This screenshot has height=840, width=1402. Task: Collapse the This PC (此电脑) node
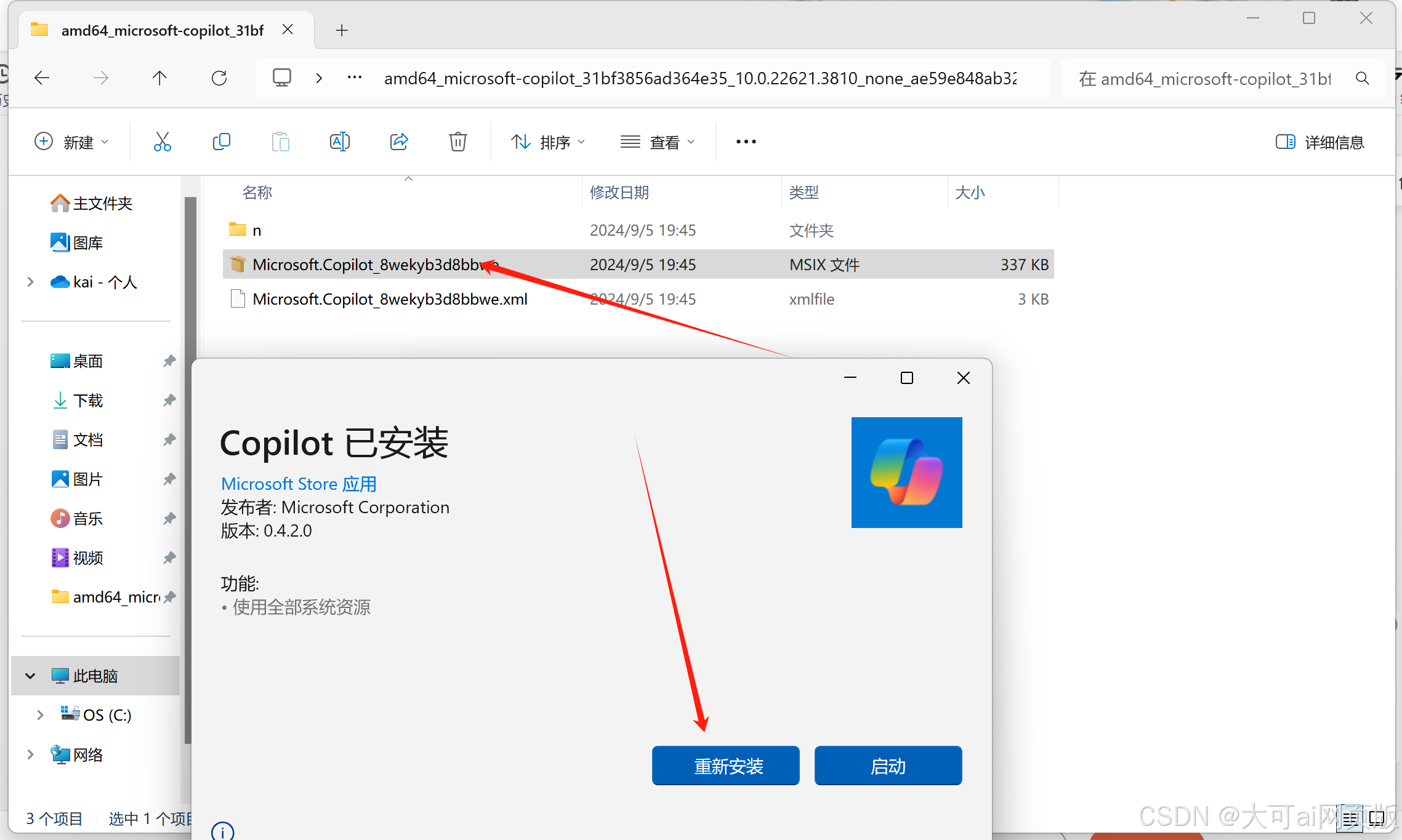30,676
